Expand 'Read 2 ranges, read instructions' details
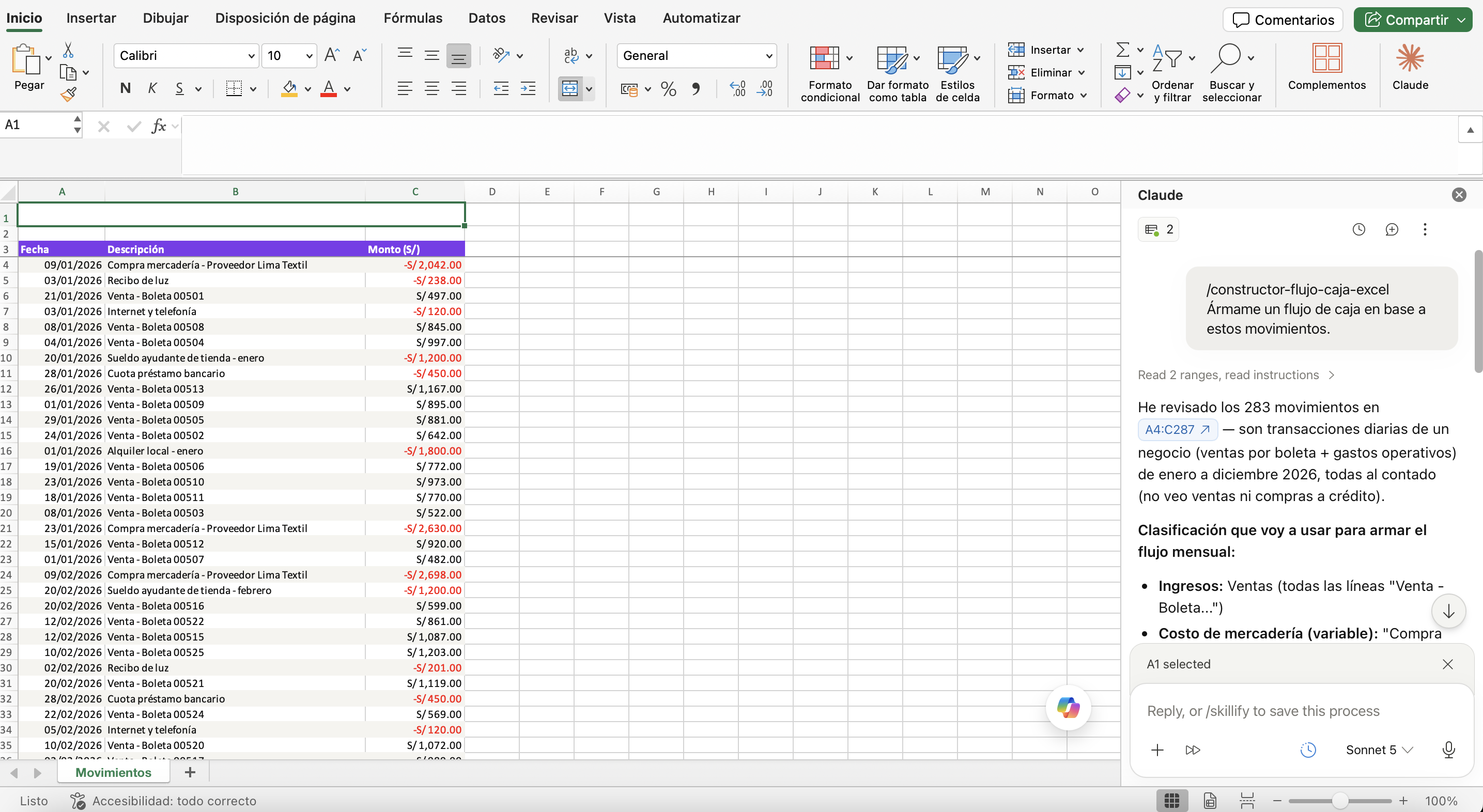 [x=1236, y=375]
